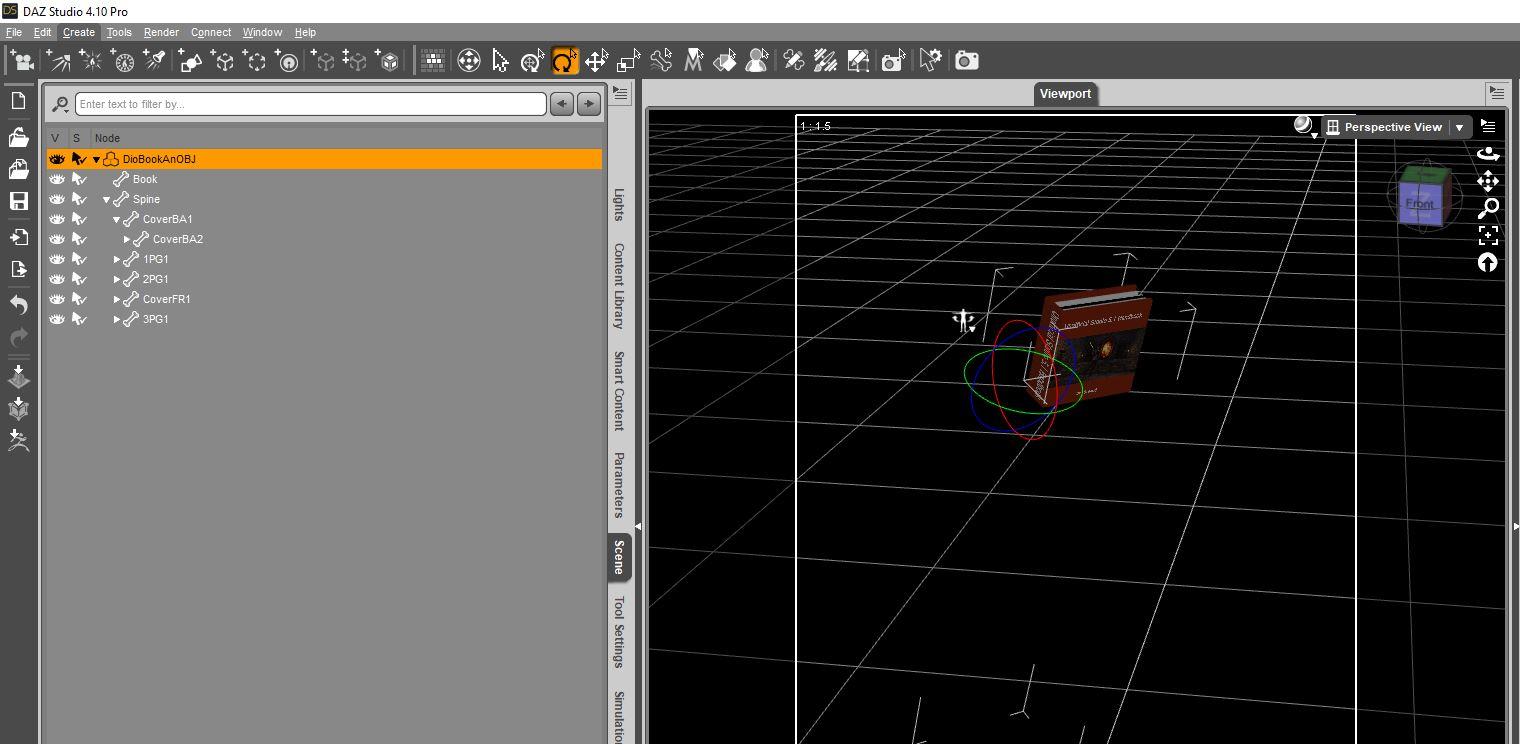This screenshot has height=744, width=1520.
Task: Click next filter result arrow button
Action: (x=589, y=103)
